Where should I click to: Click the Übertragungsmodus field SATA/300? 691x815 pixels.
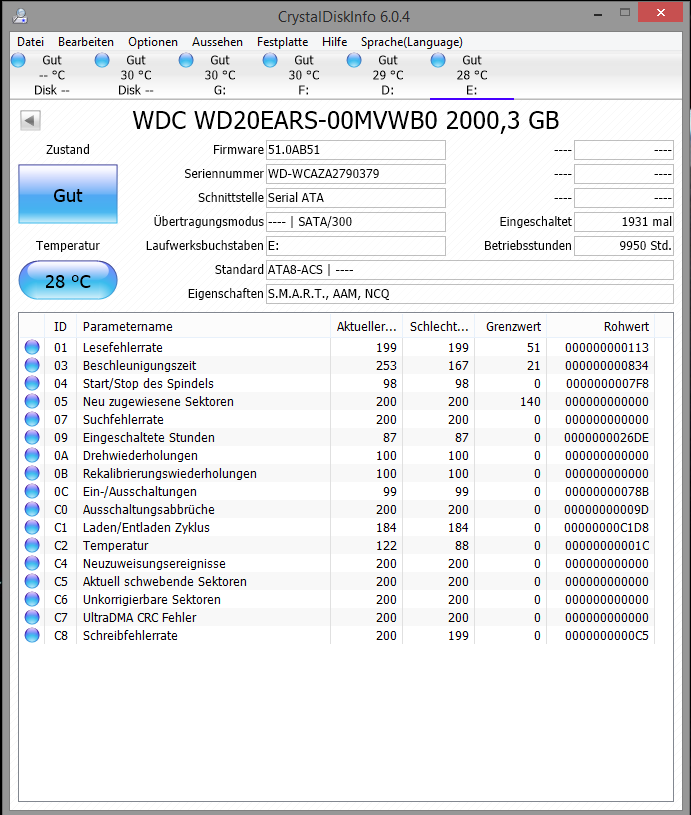(356, 222)
